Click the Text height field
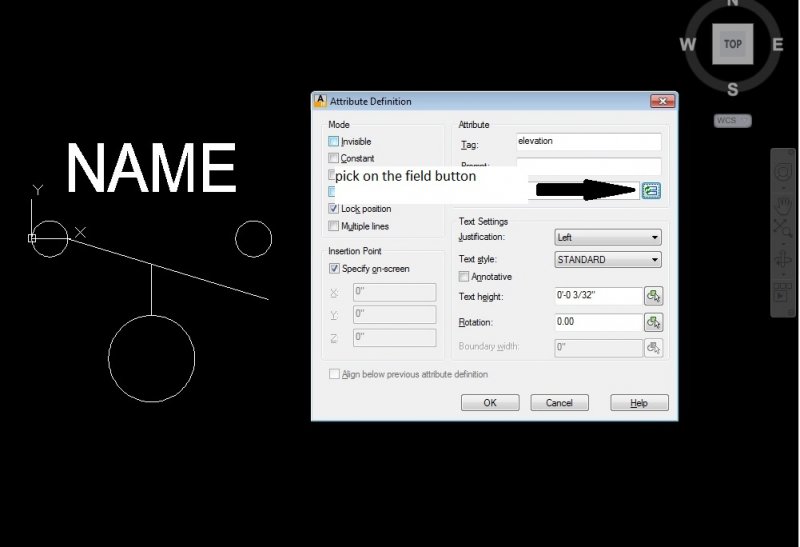The width and height of the screenshot is (800, 547). (x=598, y=296)
